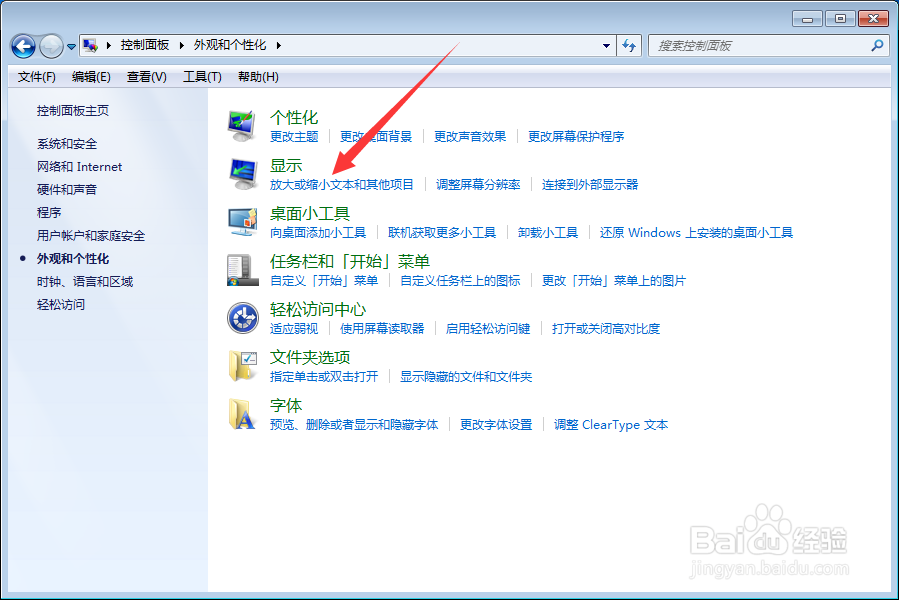This screenshot has width=899, height=600.
Task: Click the Folder Options icon
Action: (x=243, y=366)
